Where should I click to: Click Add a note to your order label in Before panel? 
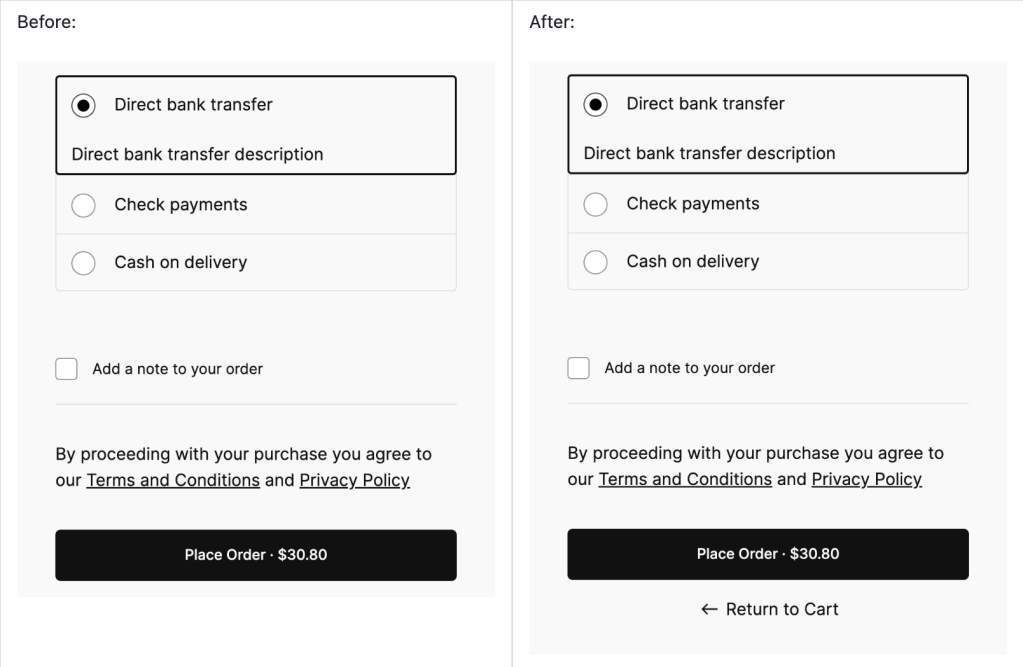(177, 369)
